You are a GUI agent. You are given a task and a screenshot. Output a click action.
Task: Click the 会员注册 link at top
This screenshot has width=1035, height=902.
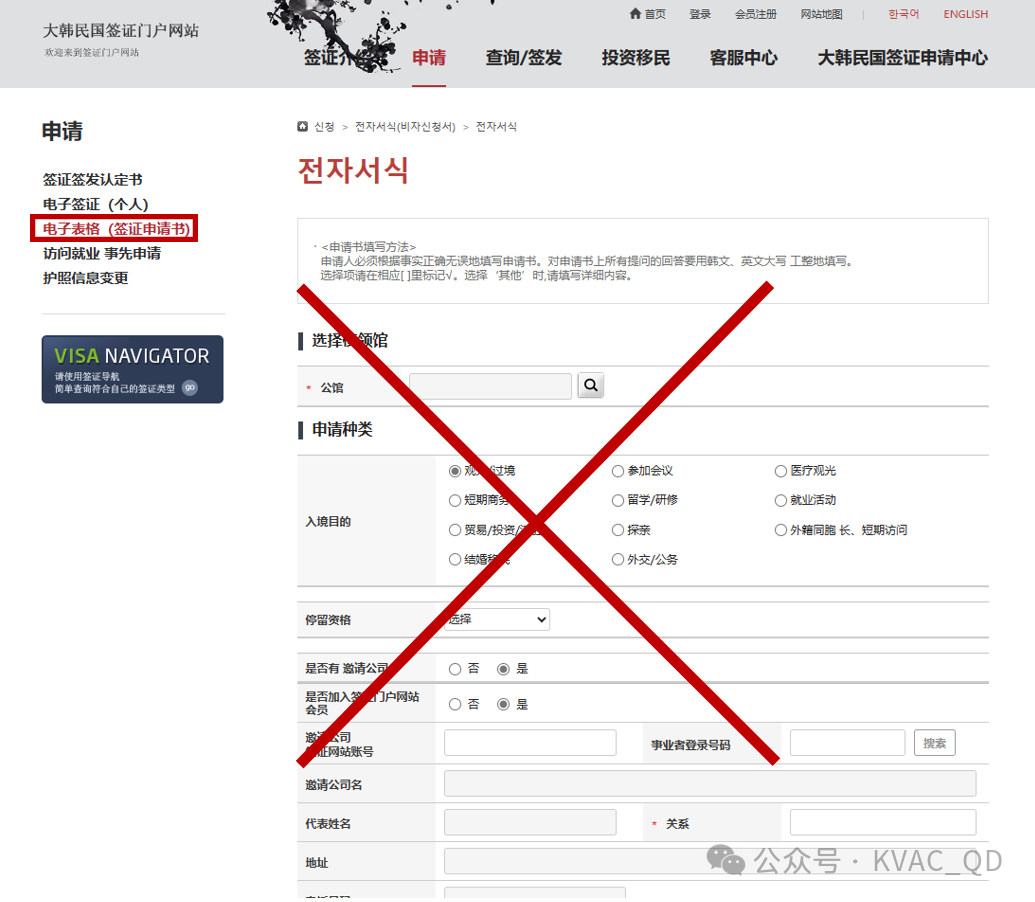click(x=755, y=14)
